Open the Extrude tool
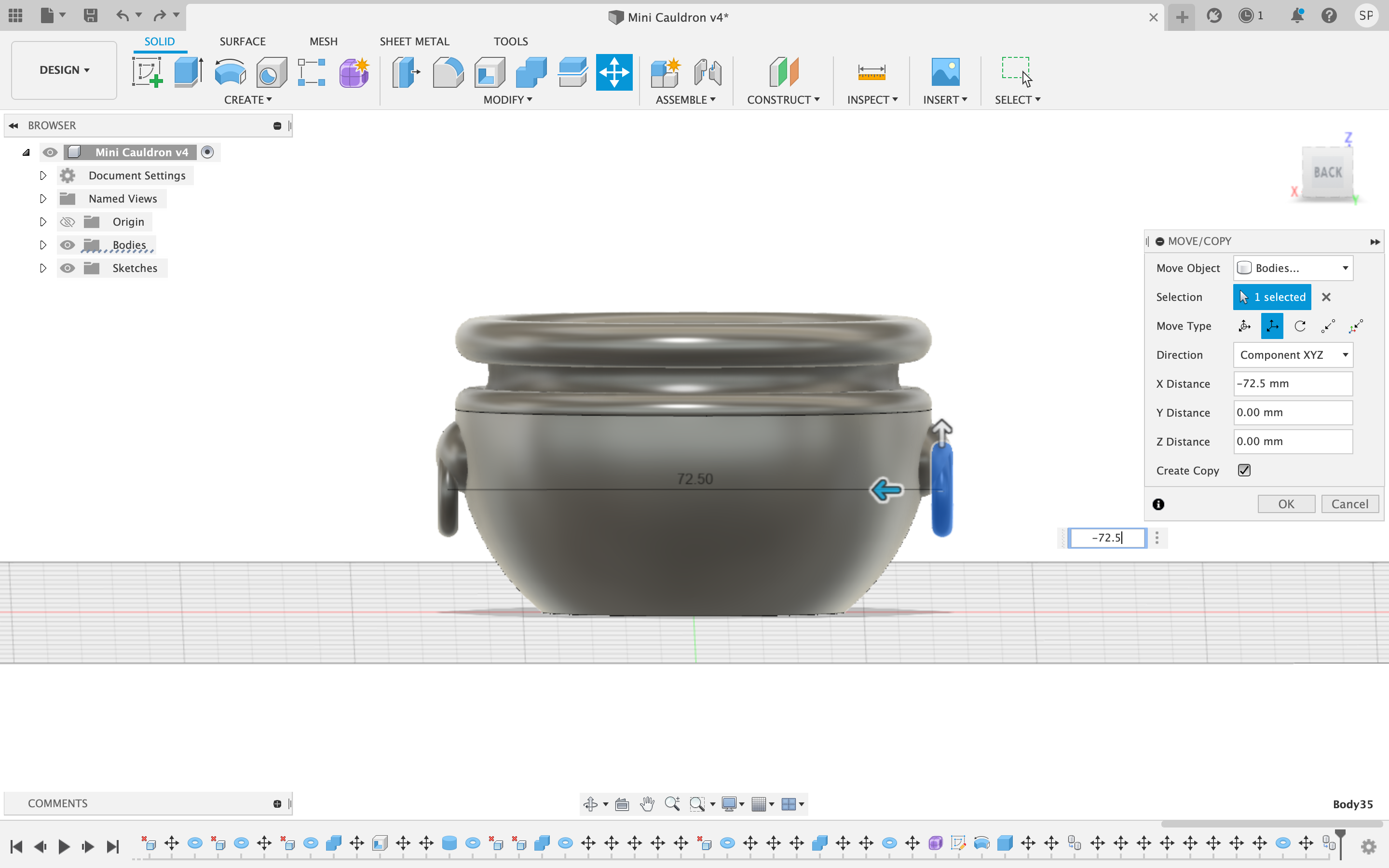1389x868 pixels. point(188,72)
